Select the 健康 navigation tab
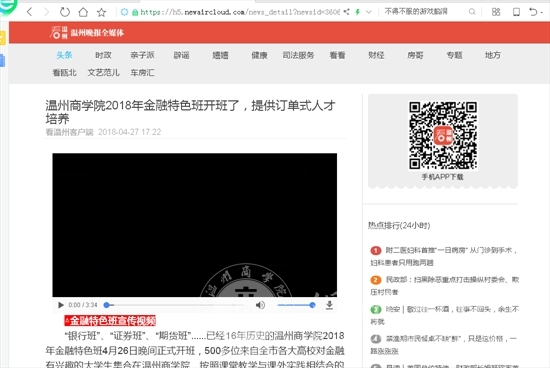This screenshot has height=368, width=550. tap(259, 55)
